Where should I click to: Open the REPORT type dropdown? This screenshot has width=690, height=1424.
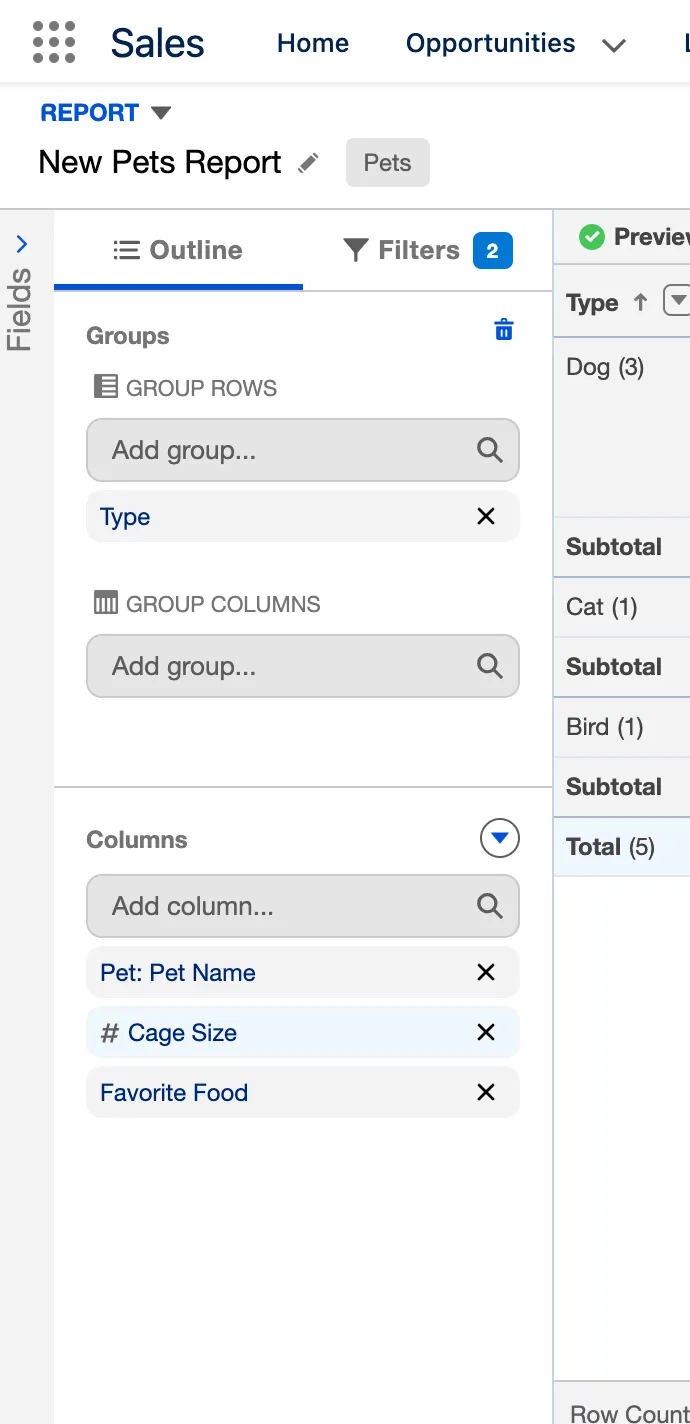click(x=161, y=113)
